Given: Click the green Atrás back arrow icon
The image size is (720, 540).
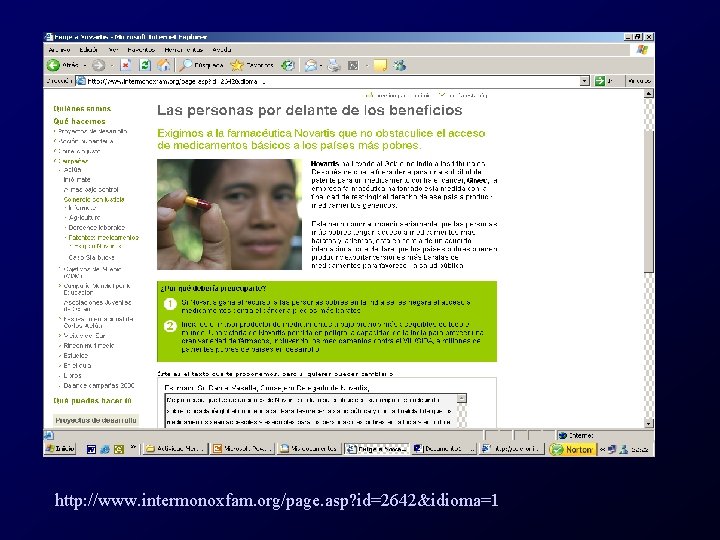Looking at the screenshot, I should (x=53, y=66).
